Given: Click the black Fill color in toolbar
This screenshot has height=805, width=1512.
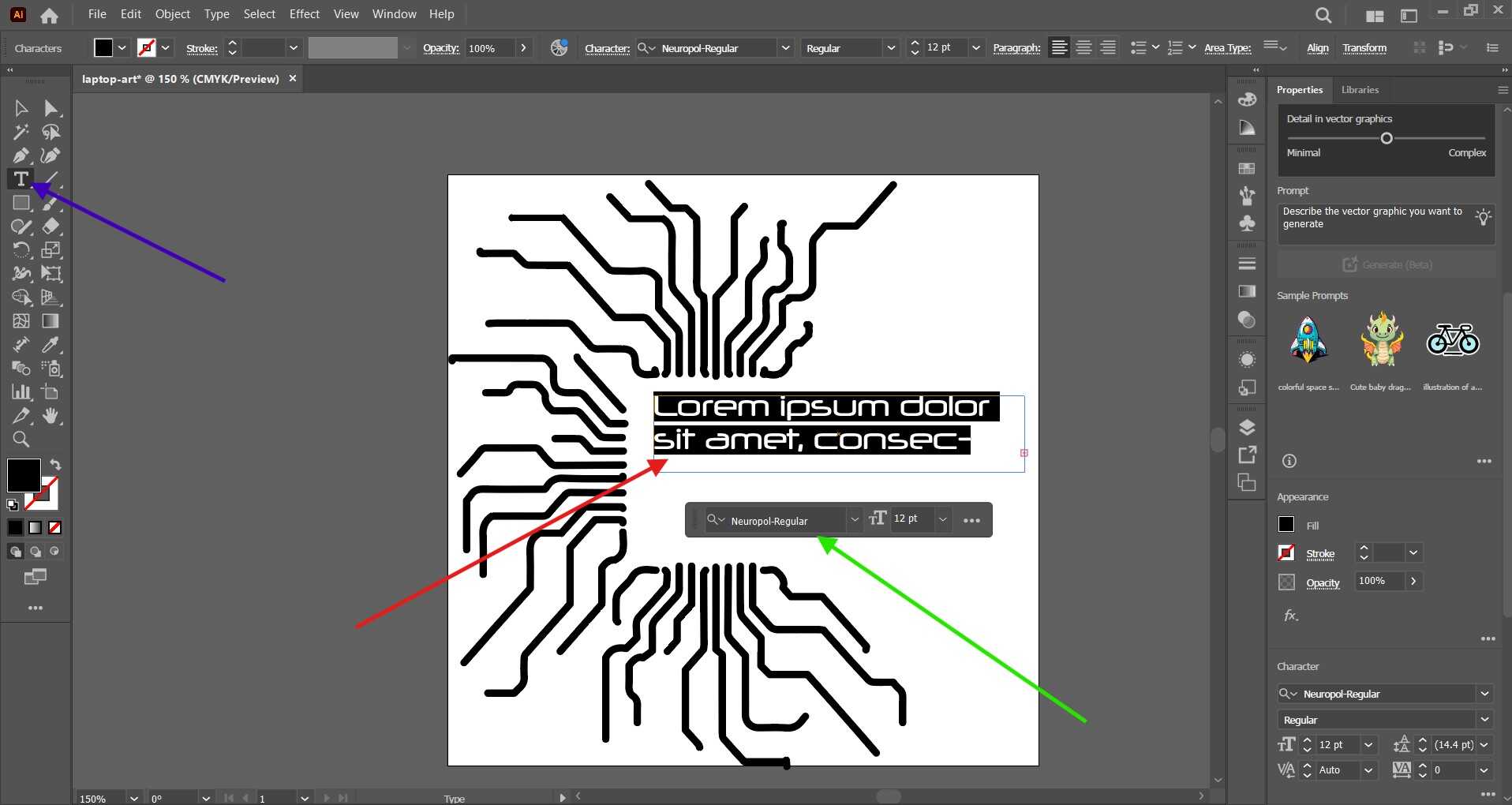Looking at the screenshot, I should coord(24,475).
